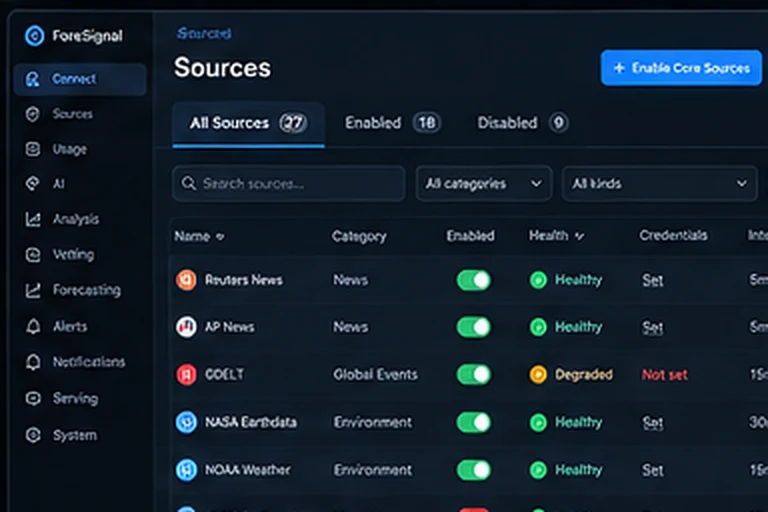Click AP News healthy status icon

[538, 327]
